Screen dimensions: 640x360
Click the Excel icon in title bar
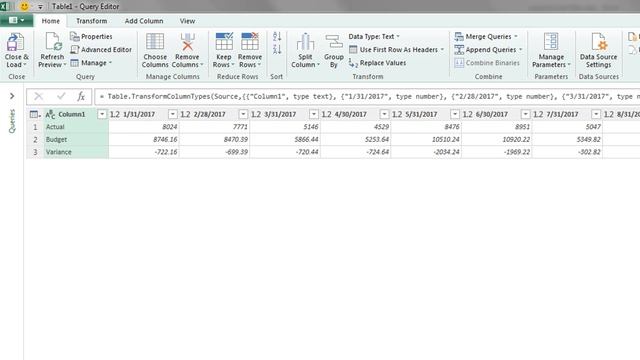coord(5,6)
